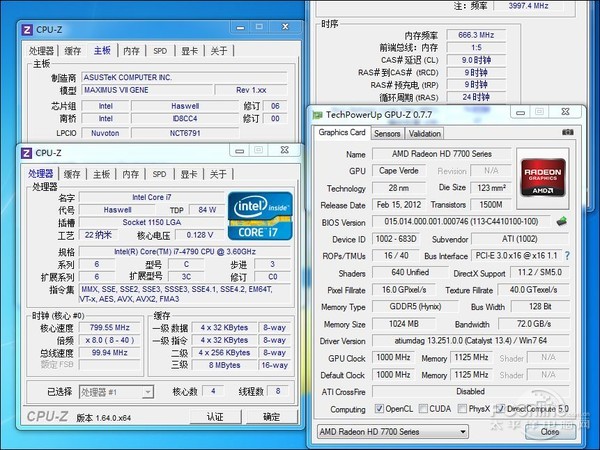Open the AMD Radeon HD 7700 Series dropdown

[x=393, y=432]
